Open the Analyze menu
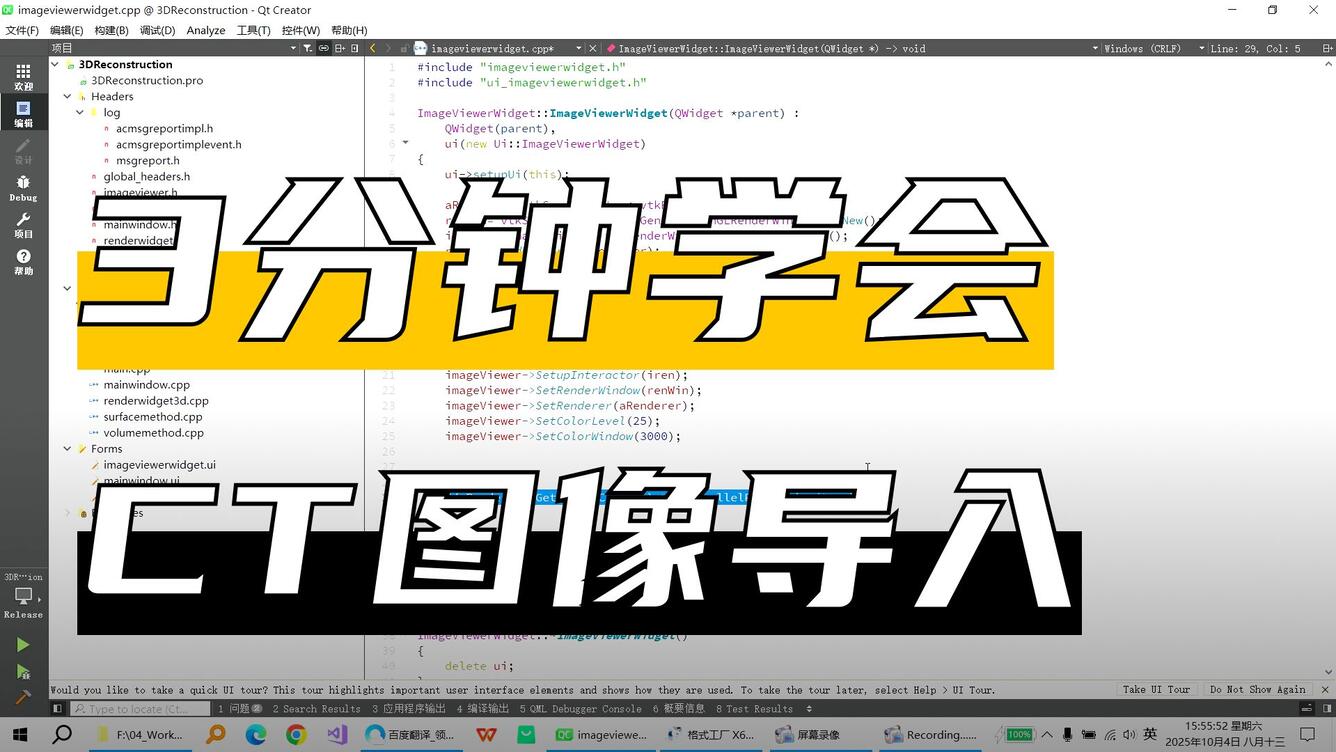1336x752 pixels. 206,30
